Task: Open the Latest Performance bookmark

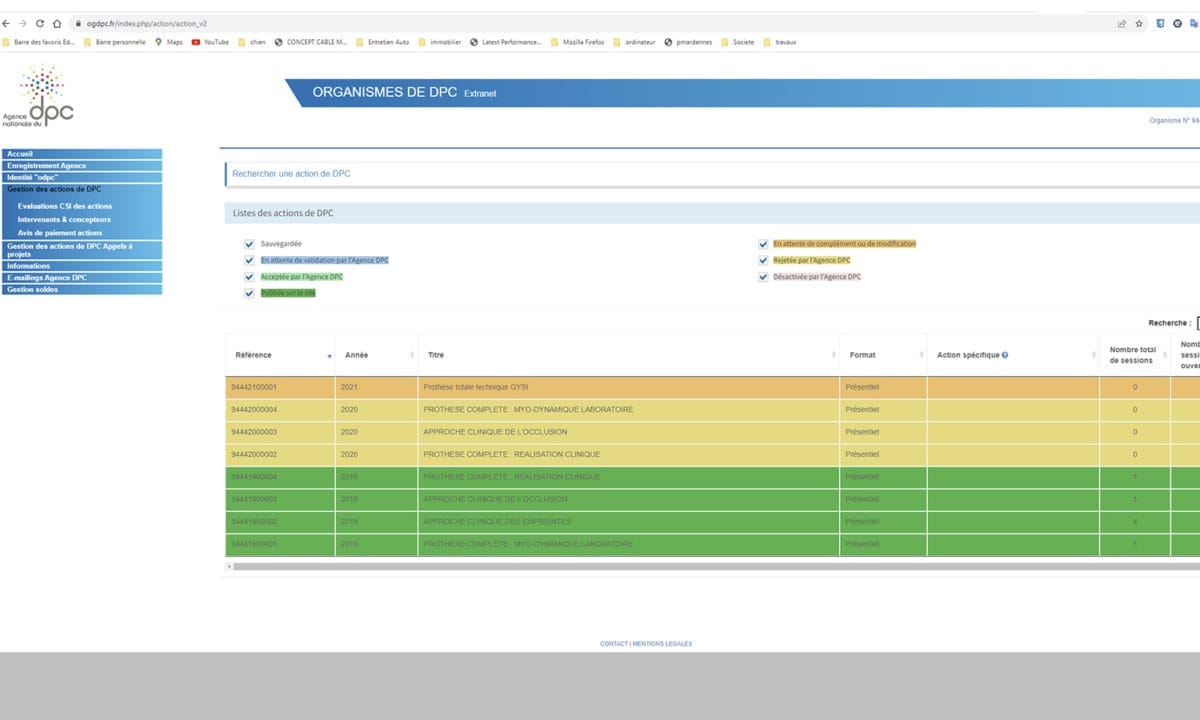Action: pos(505,42)
